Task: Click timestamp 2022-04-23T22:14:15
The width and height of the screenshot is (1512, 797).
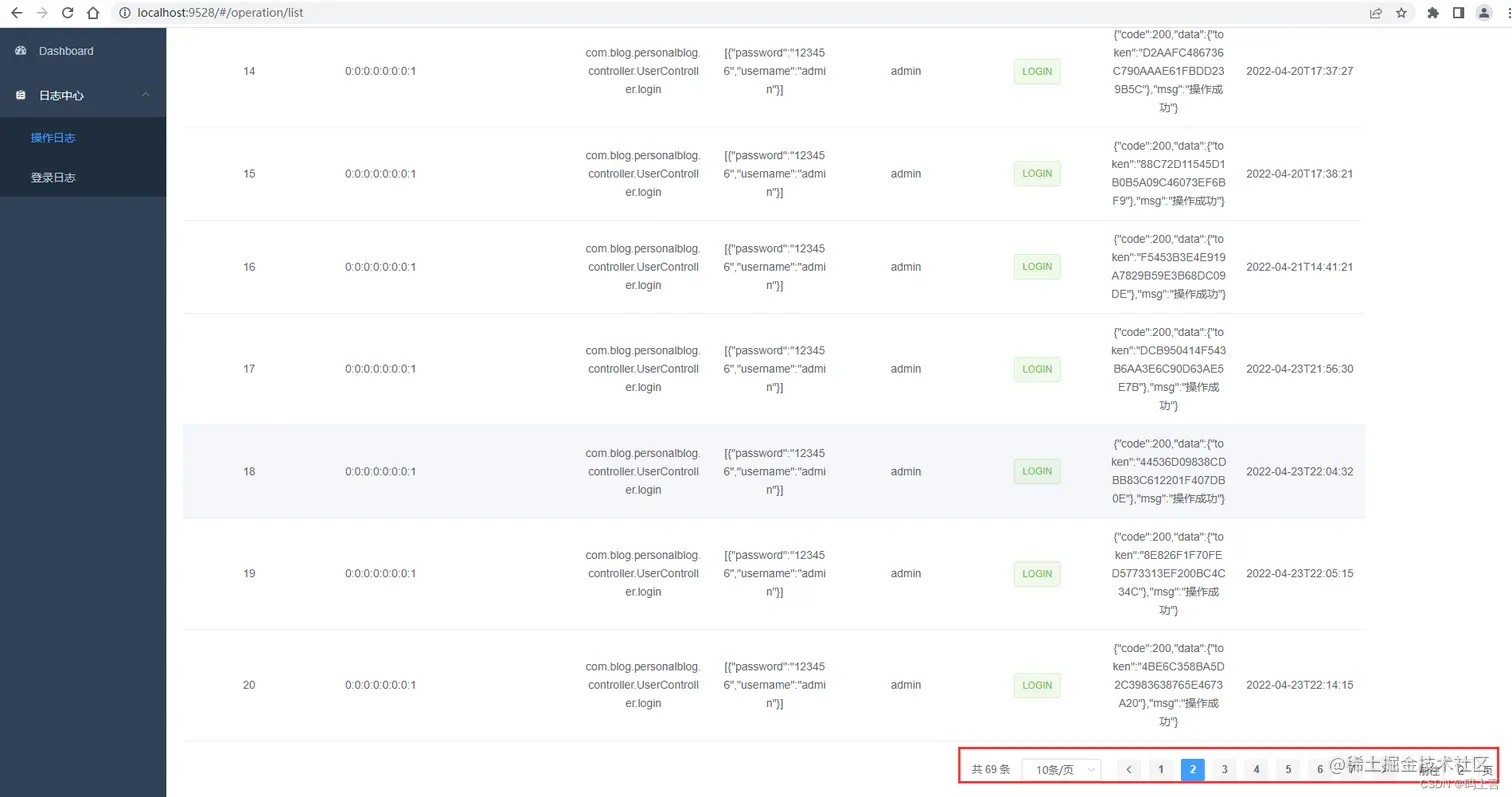Action: coord(1299,685)
